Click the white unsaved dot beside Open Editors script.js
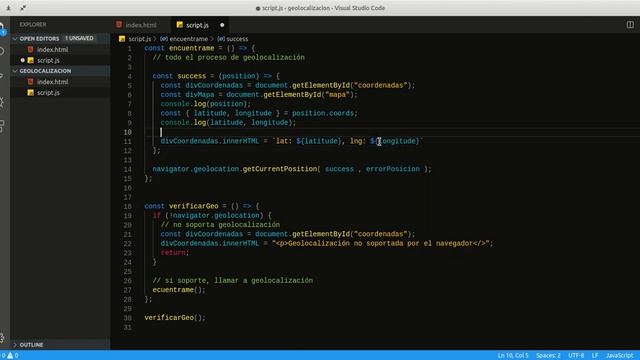 pyautogui.click(x=23, y=60)
